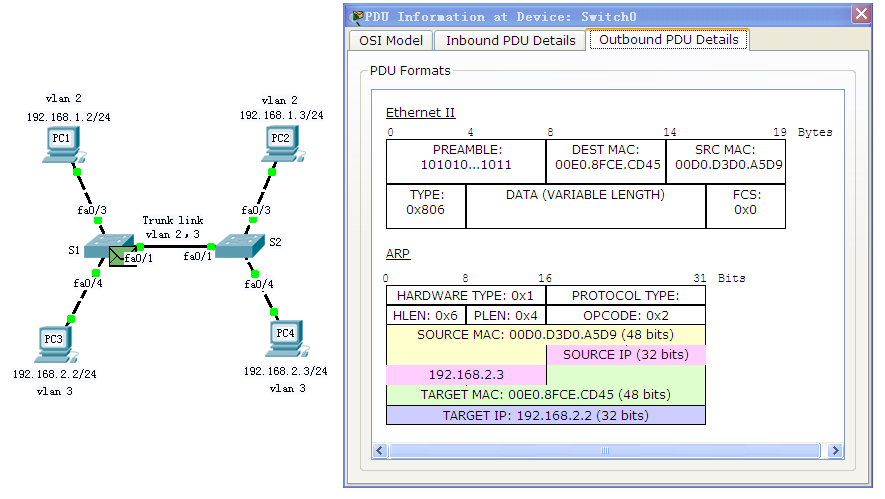
Task: Click the vlan 3 label below PC3
Action: coord(55,392)
